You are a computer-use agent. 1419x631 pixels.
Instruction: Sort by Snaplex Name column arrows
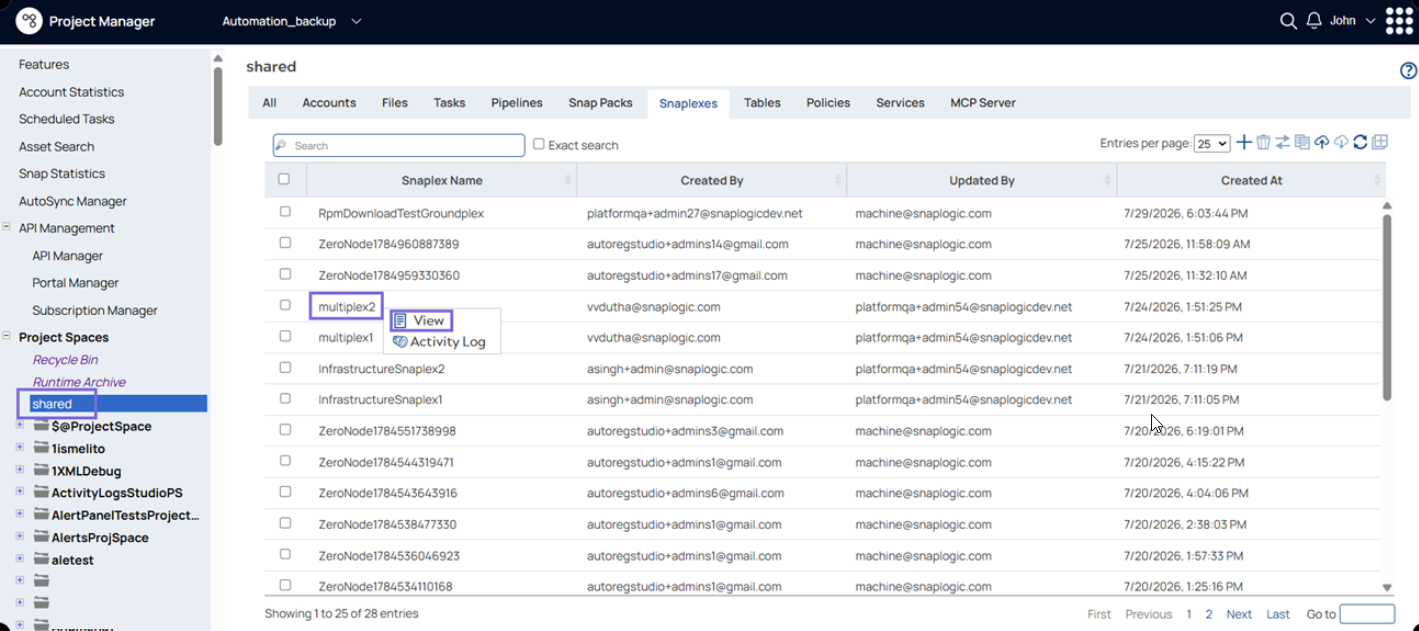(x=568, y=181)
